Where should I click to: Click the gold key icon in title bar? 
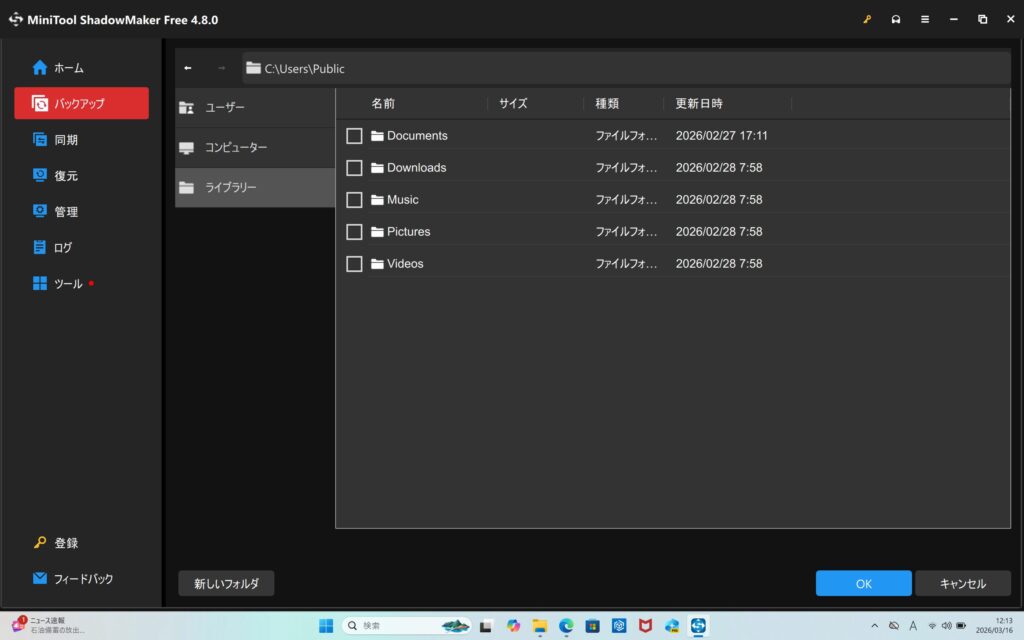[x=867, y=19]
